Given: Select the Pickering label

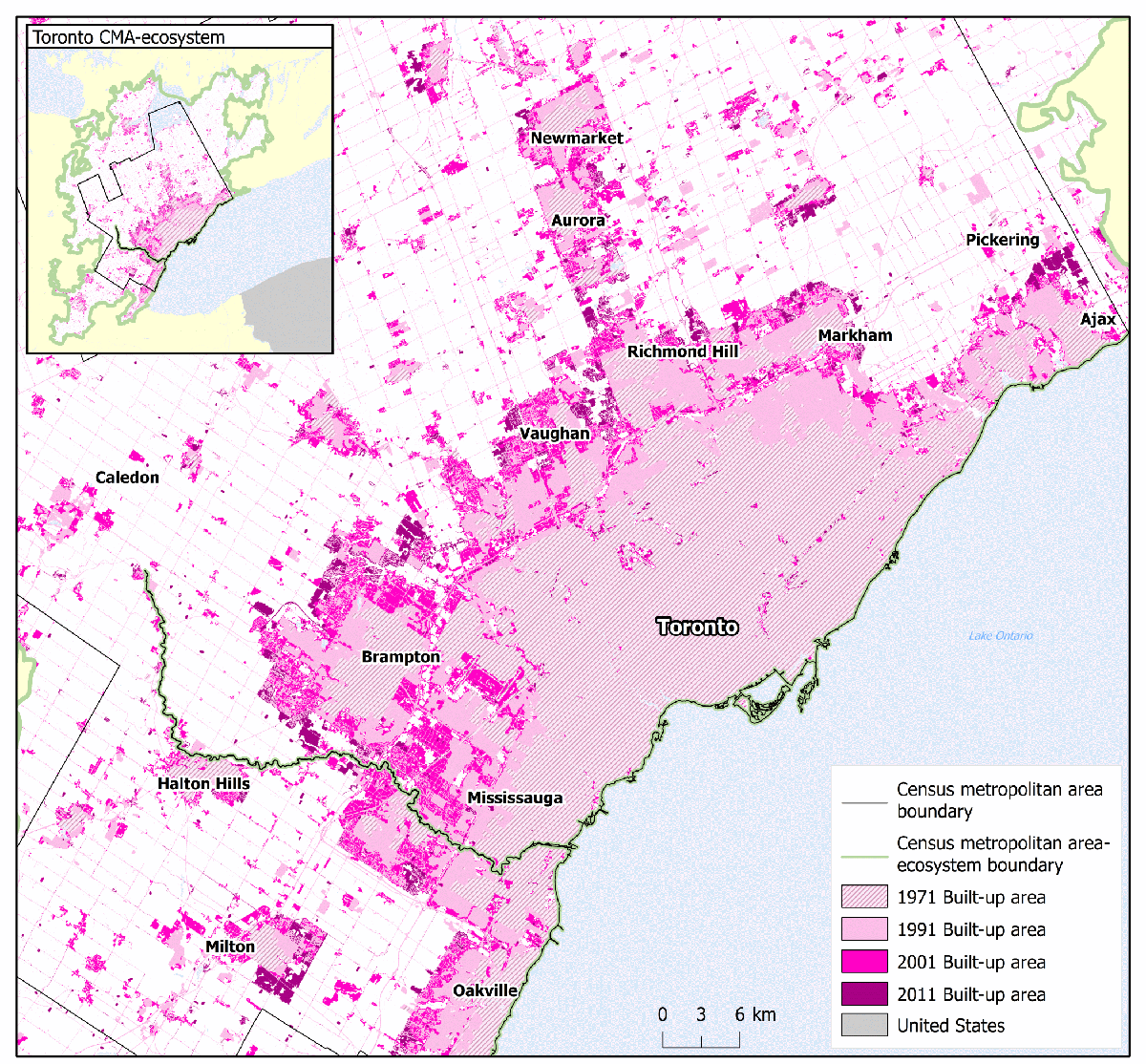Looking at the screenshot, I should pos(1003,240).
